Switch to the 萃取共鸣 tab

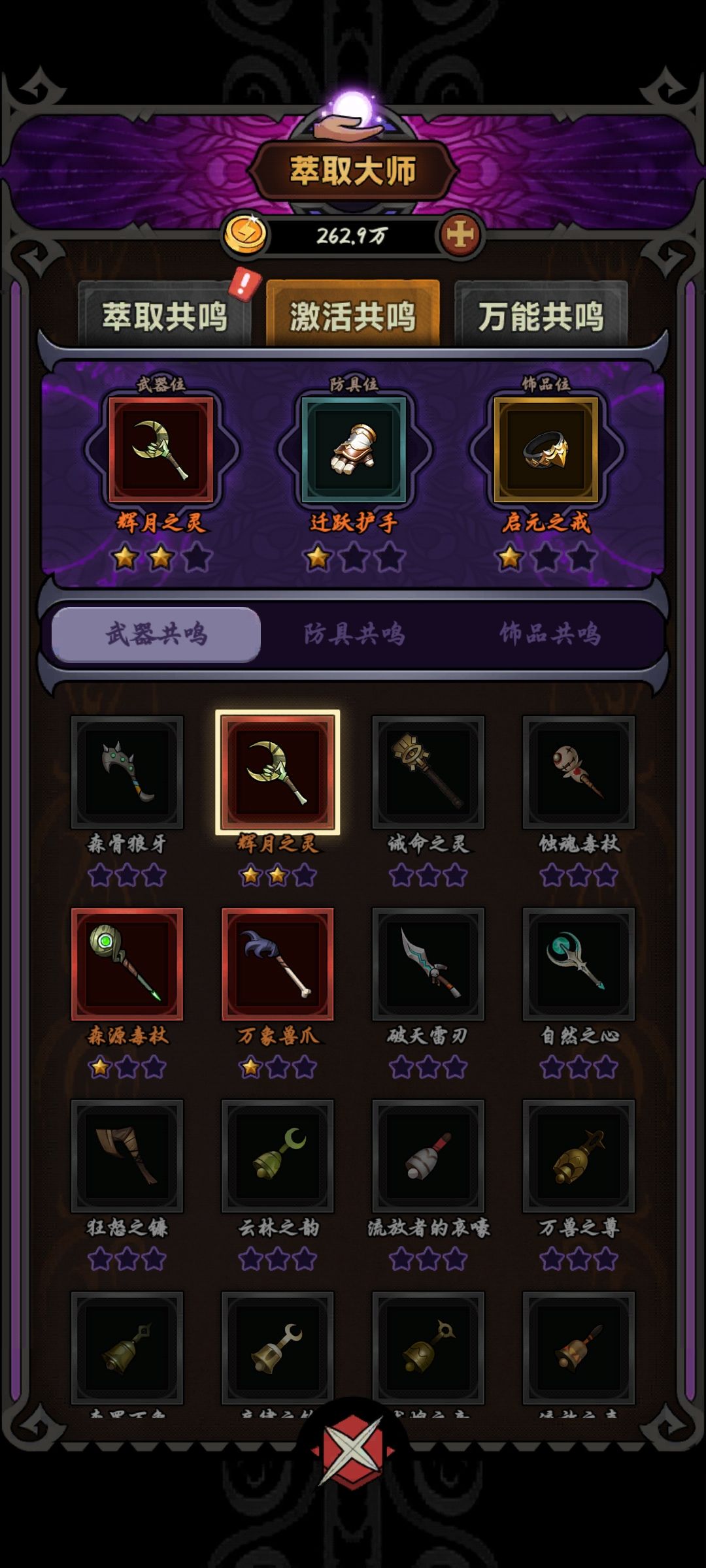[165, 315]
